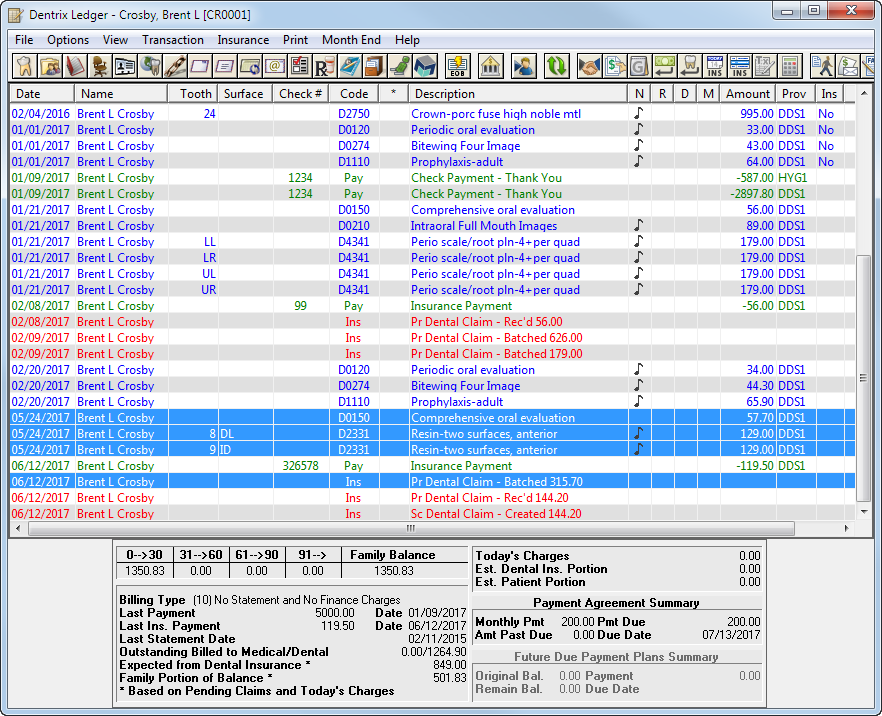Select the Pr Dental Claim - Rec'd 56.00 row

coord(433,322)
